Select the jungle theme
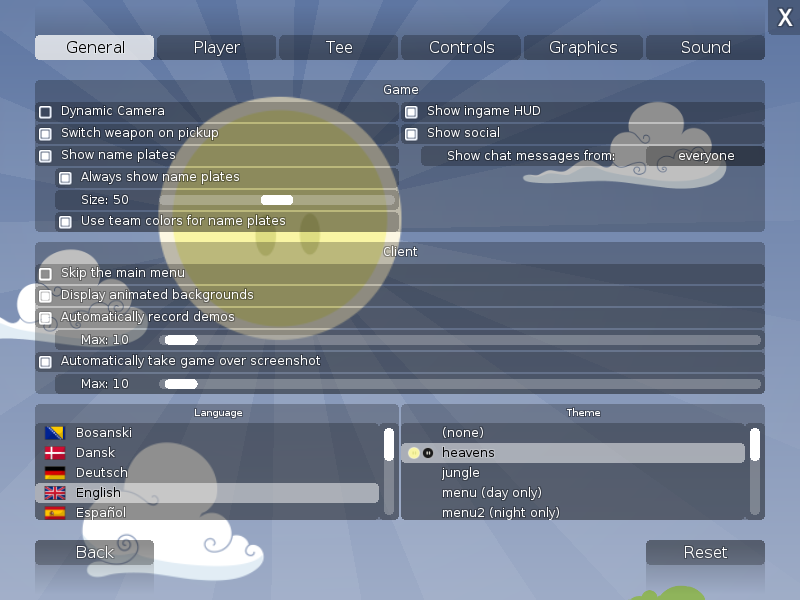The height and width of the screenshot is (600, 800). point(461,473)
